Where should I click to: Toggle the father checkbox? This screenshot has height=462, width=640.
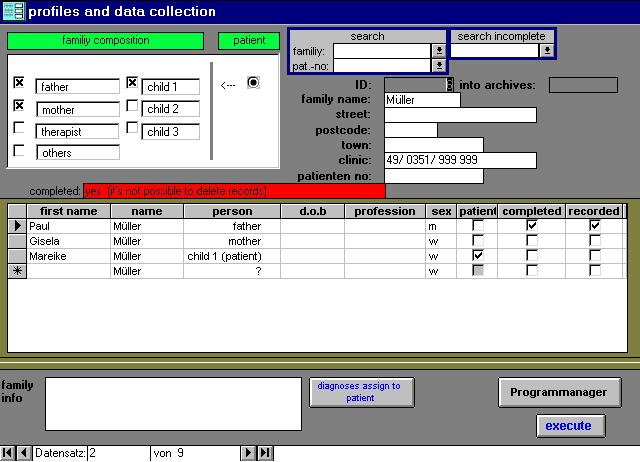click(x=19, y=85)
